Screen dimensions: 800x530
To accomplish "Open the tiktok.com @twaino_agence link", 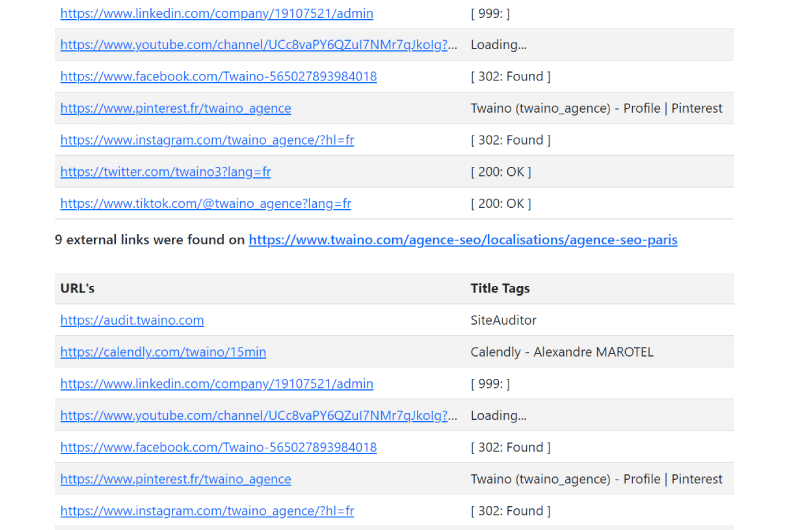I will (x=206, y=204).
